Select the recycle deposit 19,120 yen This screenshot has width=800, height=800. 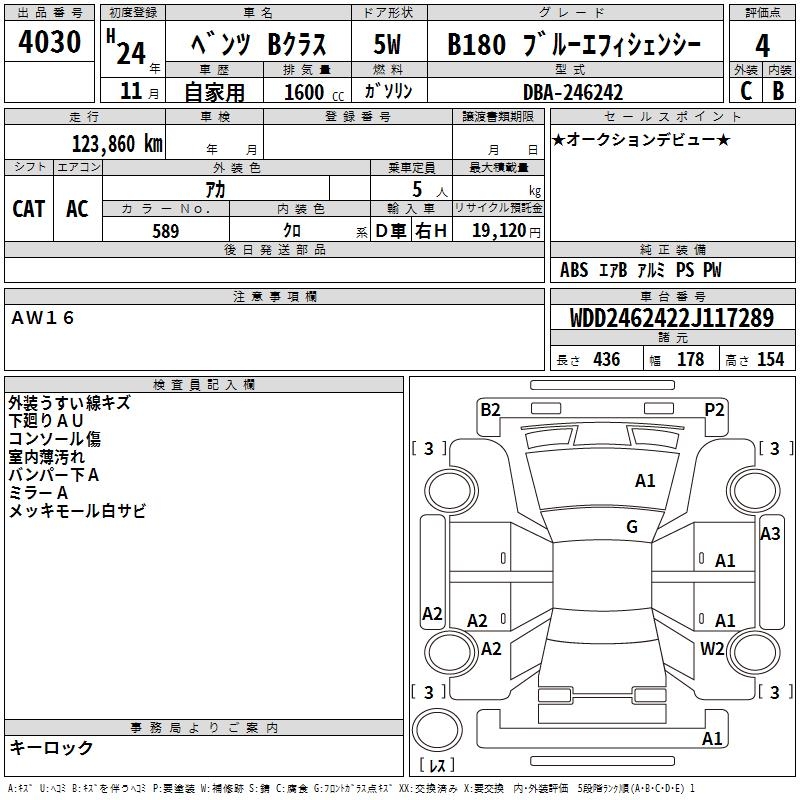tap(498, 231)
